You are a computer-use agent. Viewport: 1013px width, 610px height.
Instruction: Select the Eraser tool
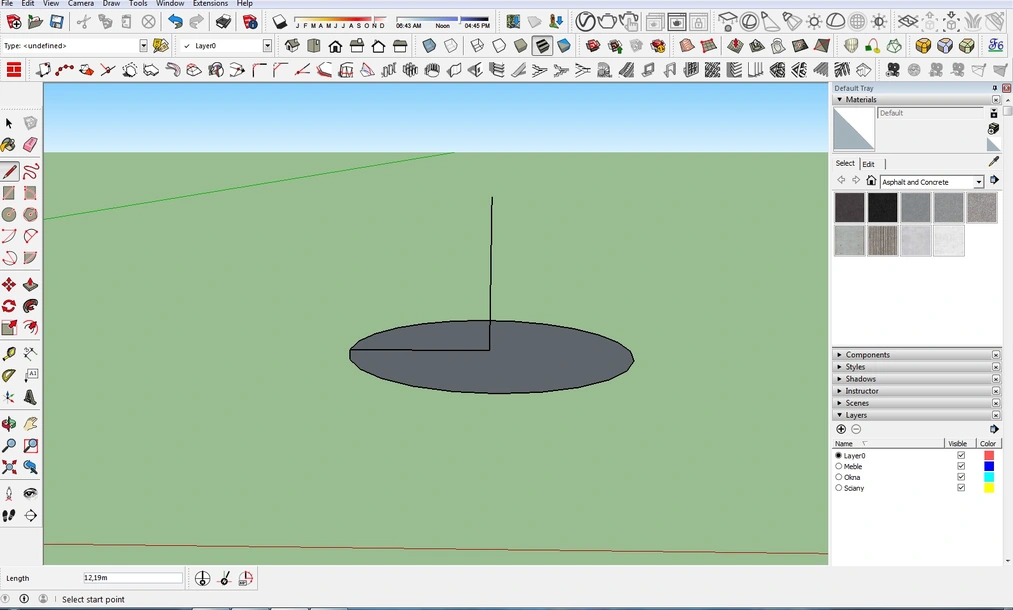coord(29,144)
